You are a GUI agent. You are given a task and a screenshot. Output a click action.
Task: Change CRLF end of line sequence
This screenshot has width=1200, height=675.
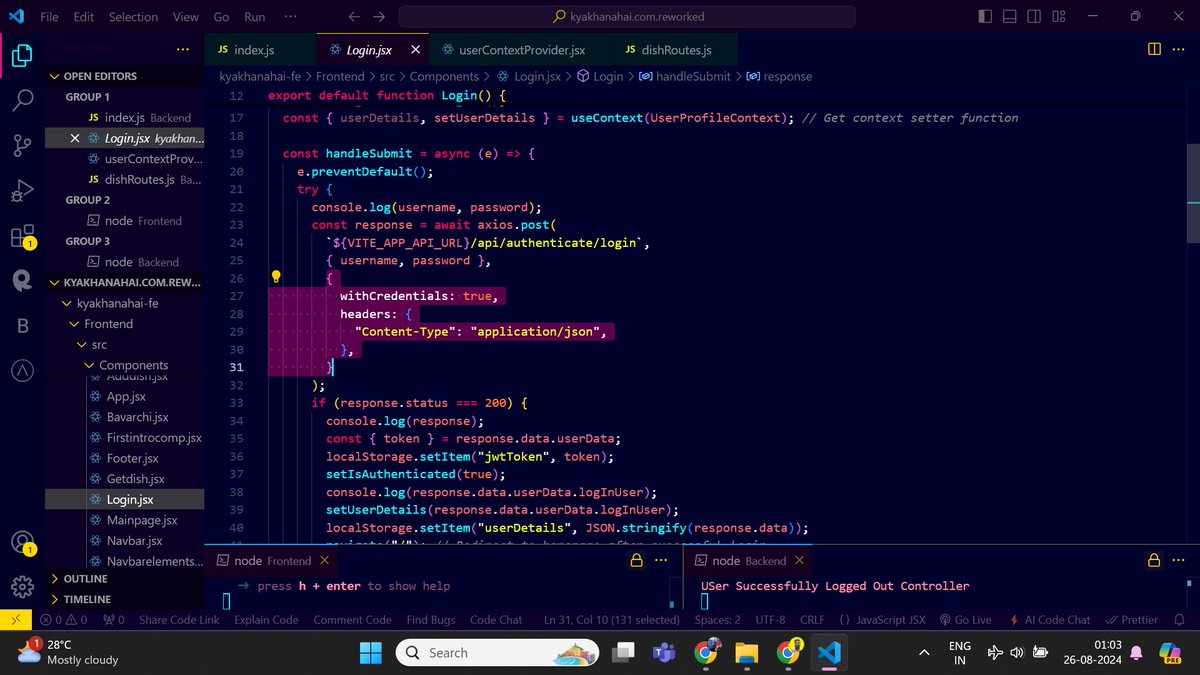(812, 620)
